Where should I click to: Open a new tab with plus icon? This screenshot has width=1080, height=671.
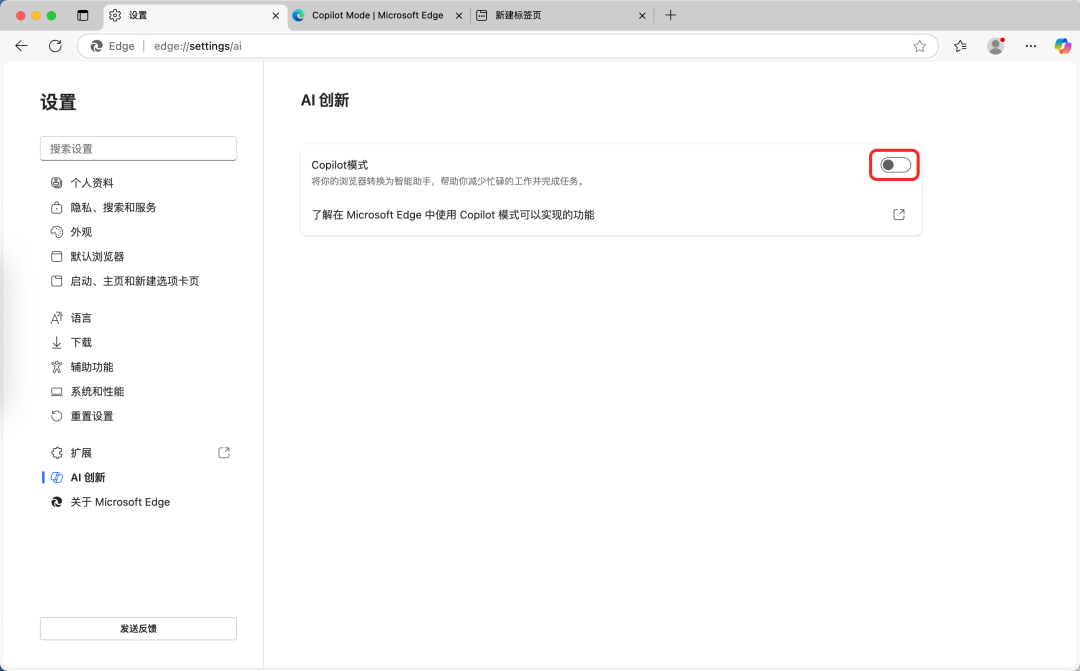[671, 15]
